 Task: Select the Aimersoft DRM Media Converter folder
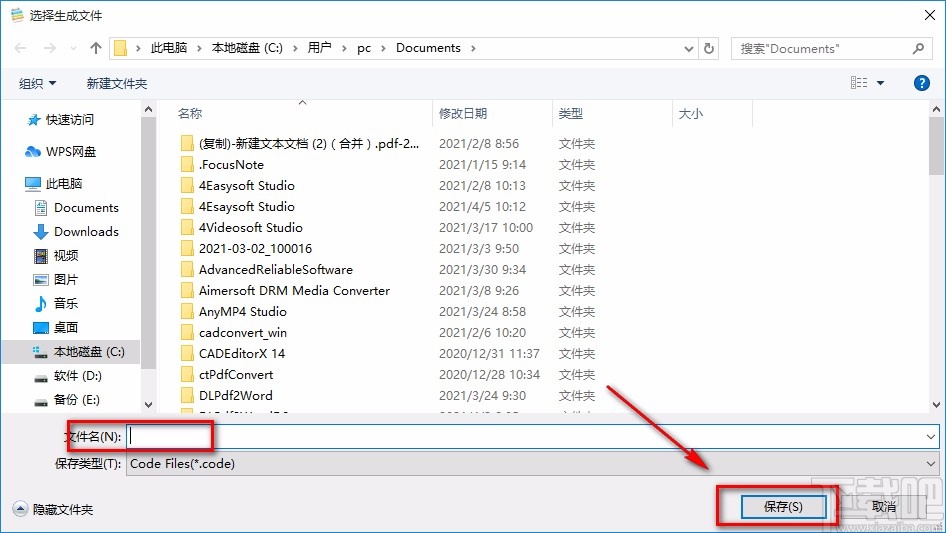[294, 291]
